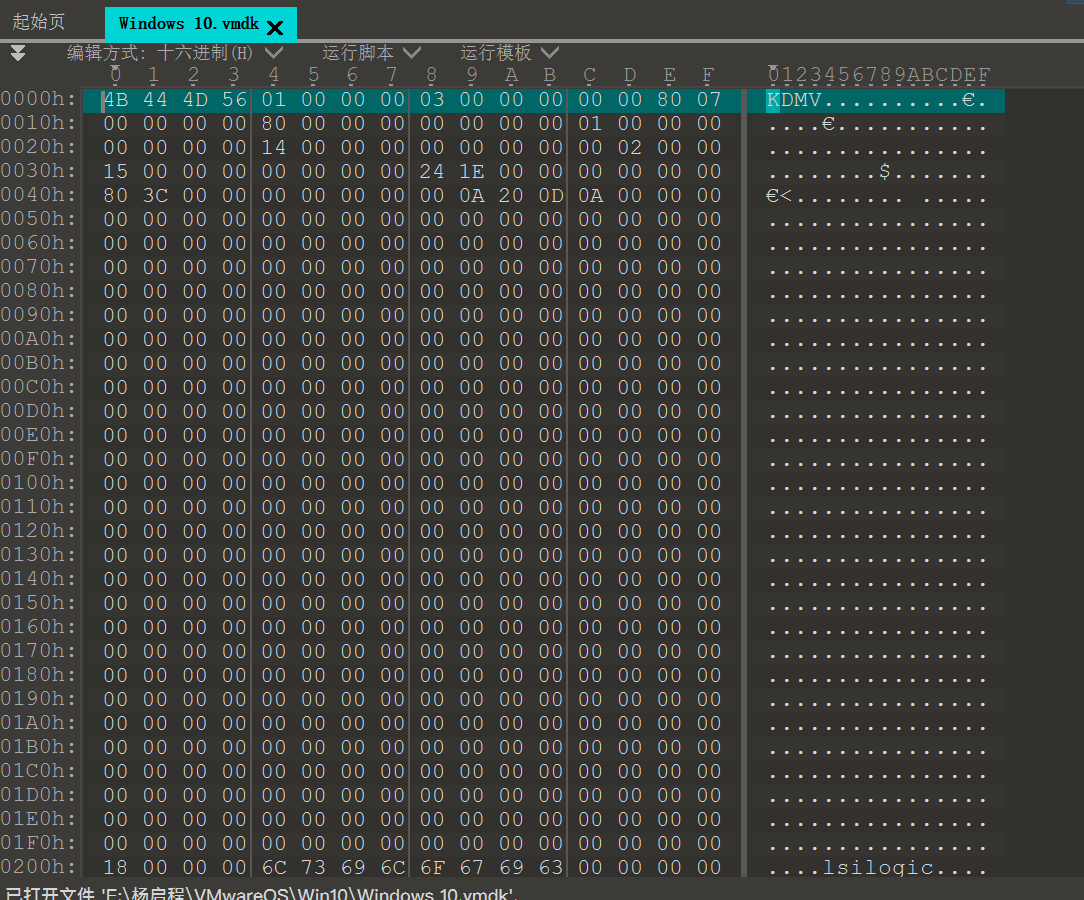Click column header 0 in hex ruler
The image size is (1084, 900).
pyautogui.click(x=115, y=75)
